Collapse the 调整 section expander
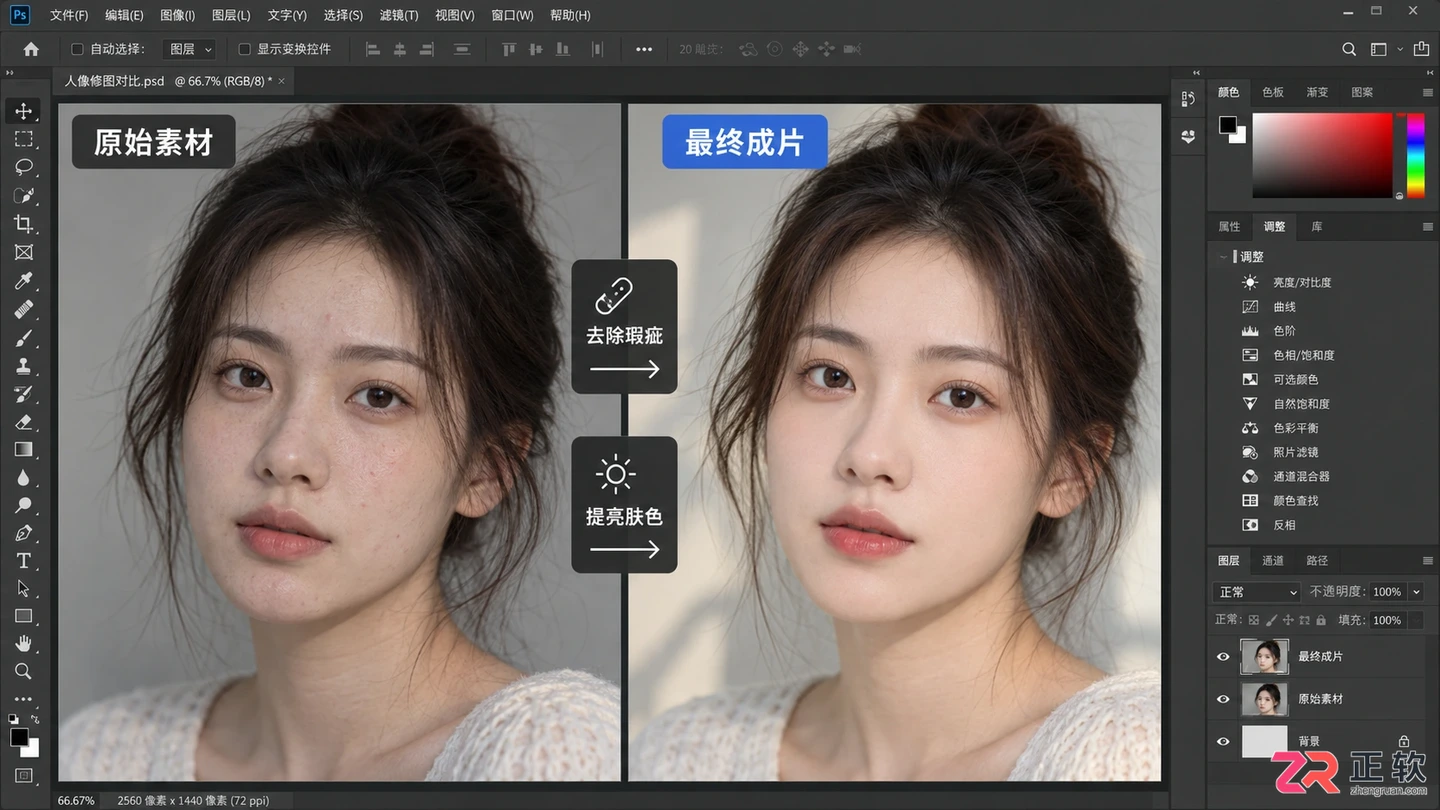1440x810 pixels. [x=1223, y=257]
